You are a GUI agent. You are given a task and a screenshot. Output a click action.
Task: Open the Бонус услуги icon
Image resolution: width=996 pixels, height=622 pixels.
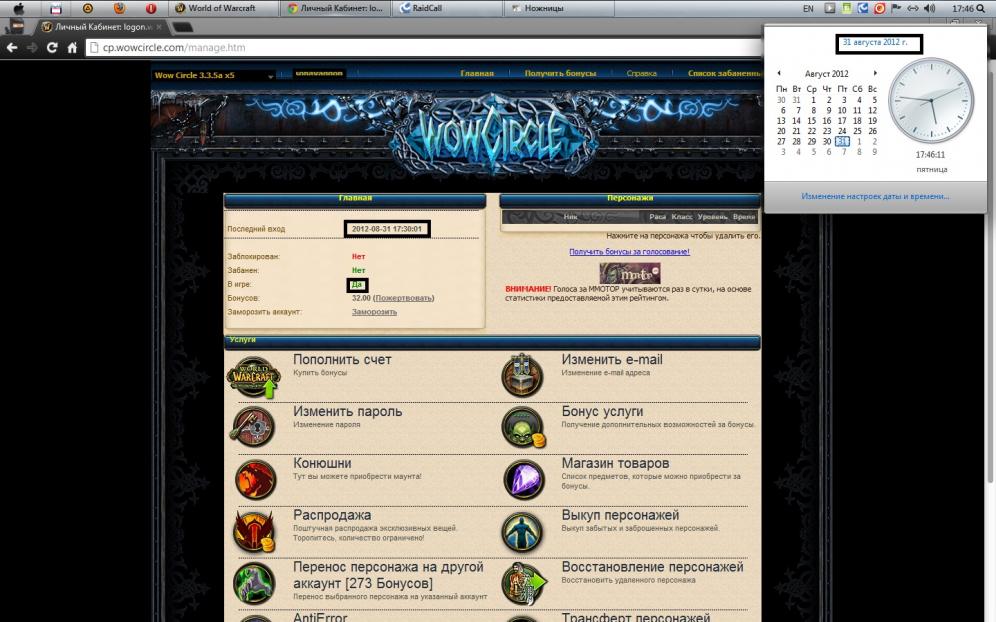coord(523,428)
